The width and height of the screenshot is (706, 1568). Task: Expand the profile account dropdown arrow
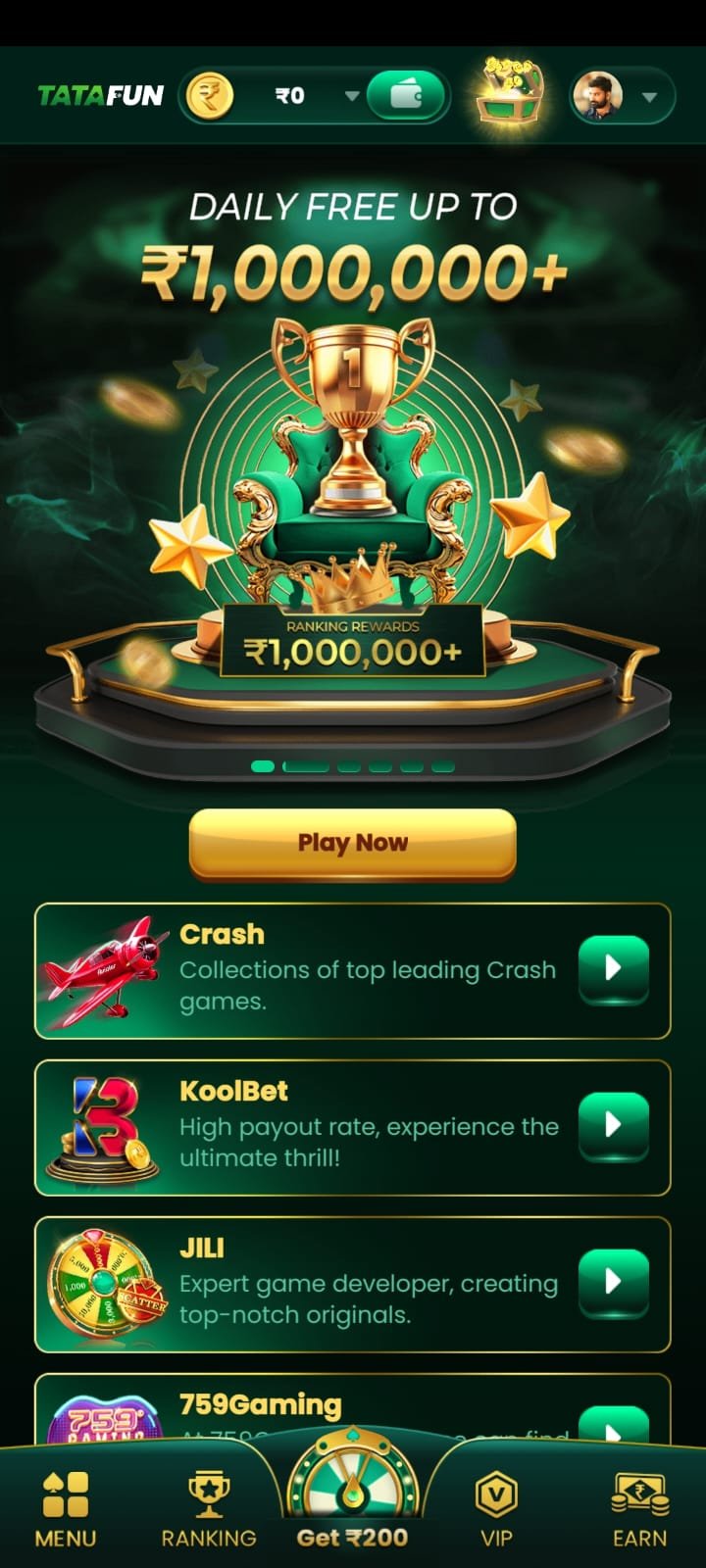(648, 97)
